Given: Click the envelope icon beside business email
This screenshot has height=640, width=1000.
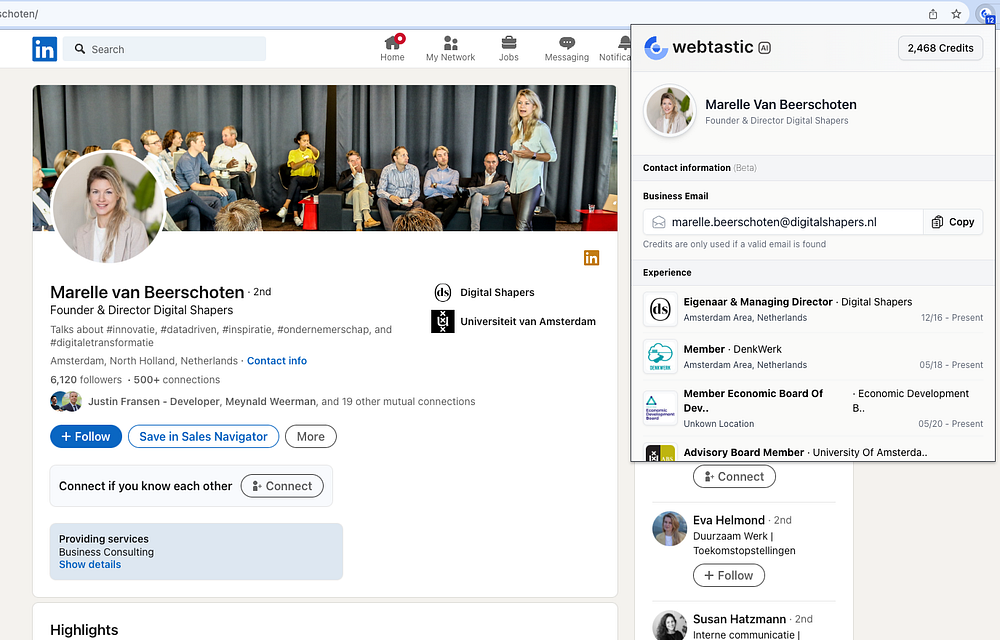Looking at the screenshot, I should coord(658,222).
